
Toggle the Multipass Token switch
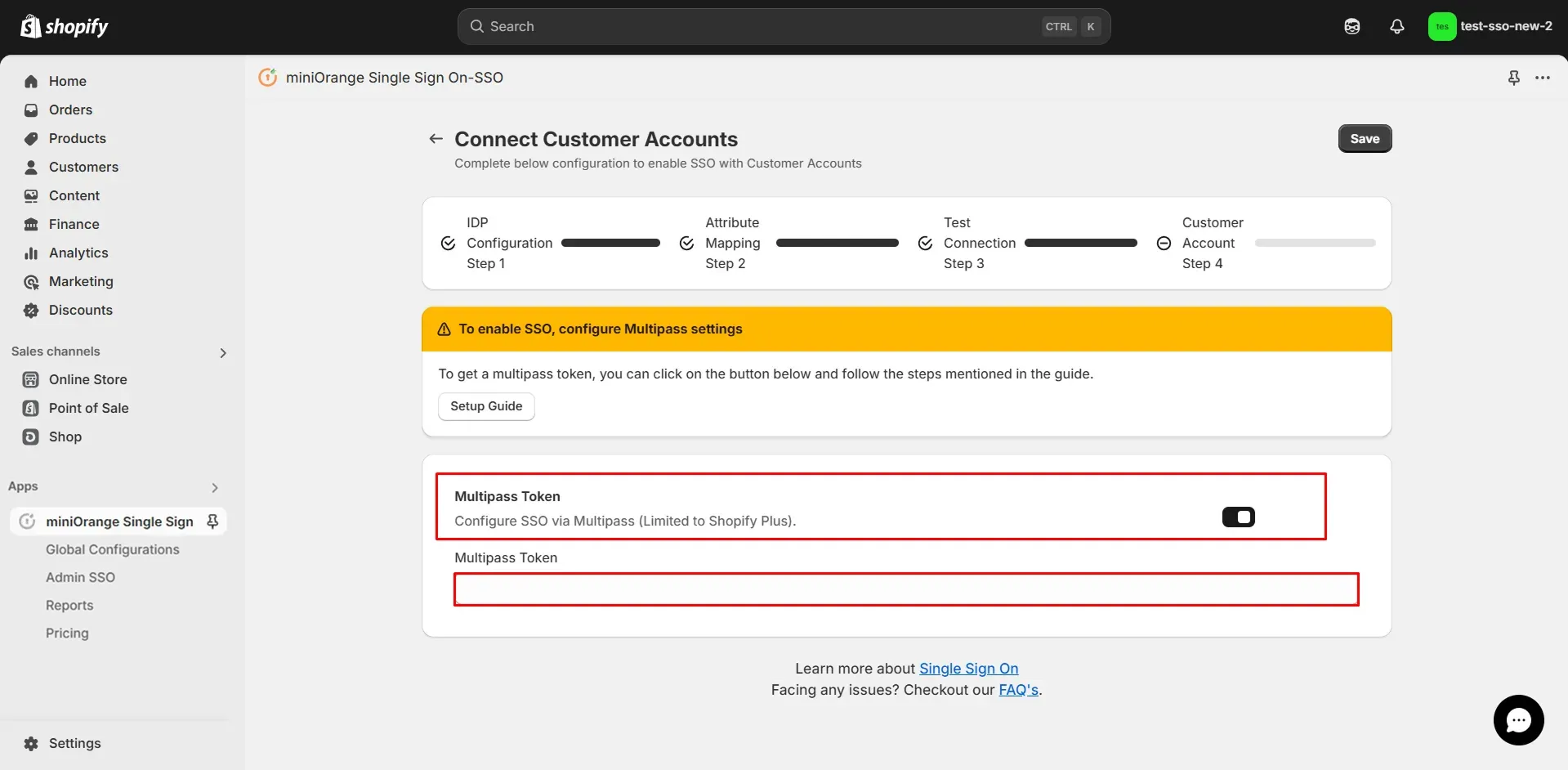click(x=1238, y=517)
